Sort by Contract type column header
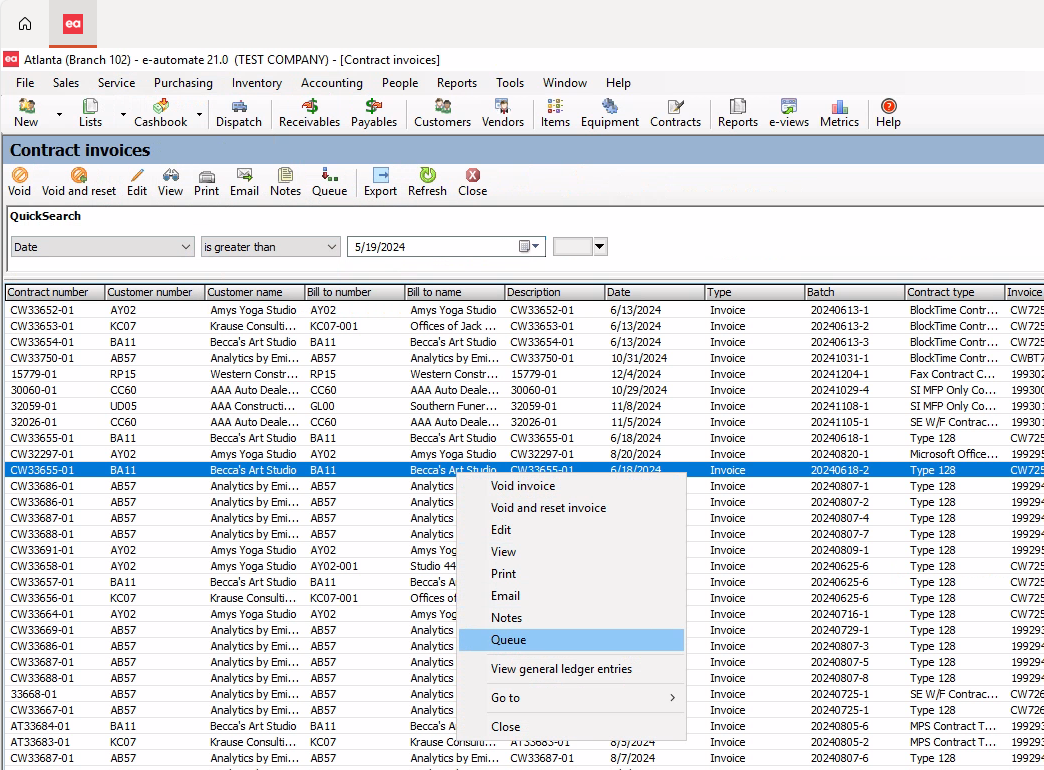 [954, 292]
